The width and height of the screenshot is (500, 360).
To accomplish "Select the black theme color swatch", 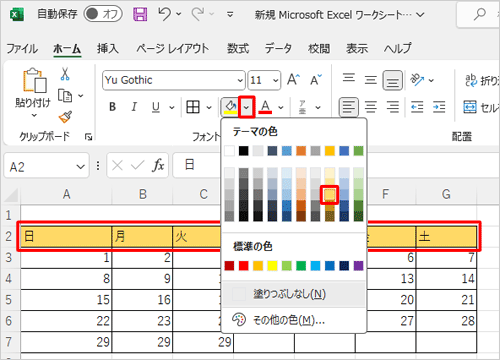I will coord(244,151).
